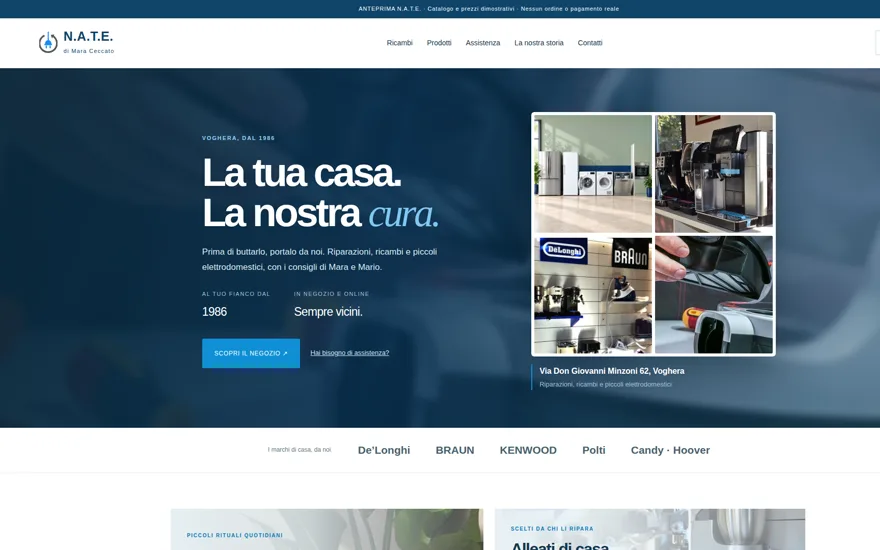Open the Piccoli rituali quotidiani card
This screenshot has width=880, height=550.
pos(327,529)
